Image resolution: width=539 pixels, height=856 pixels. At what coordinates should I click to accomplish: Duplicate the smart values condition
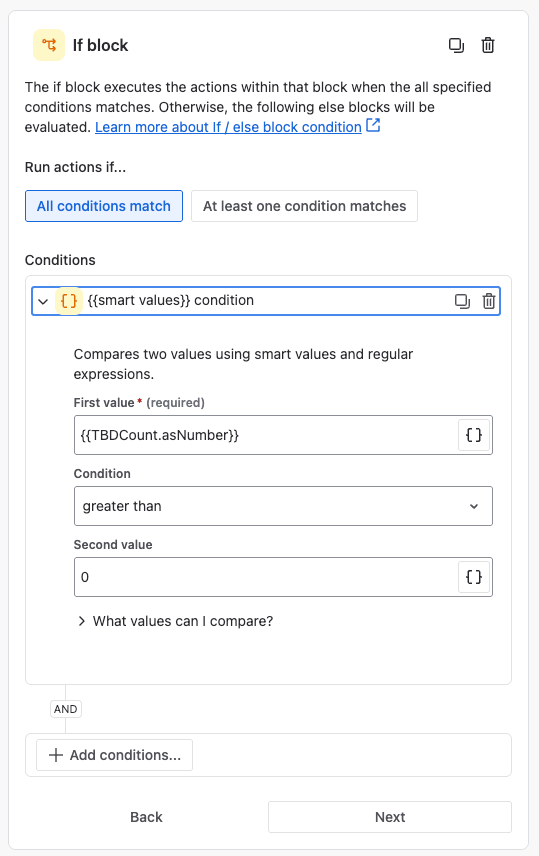pyautogui.click(x=462, y=301)
